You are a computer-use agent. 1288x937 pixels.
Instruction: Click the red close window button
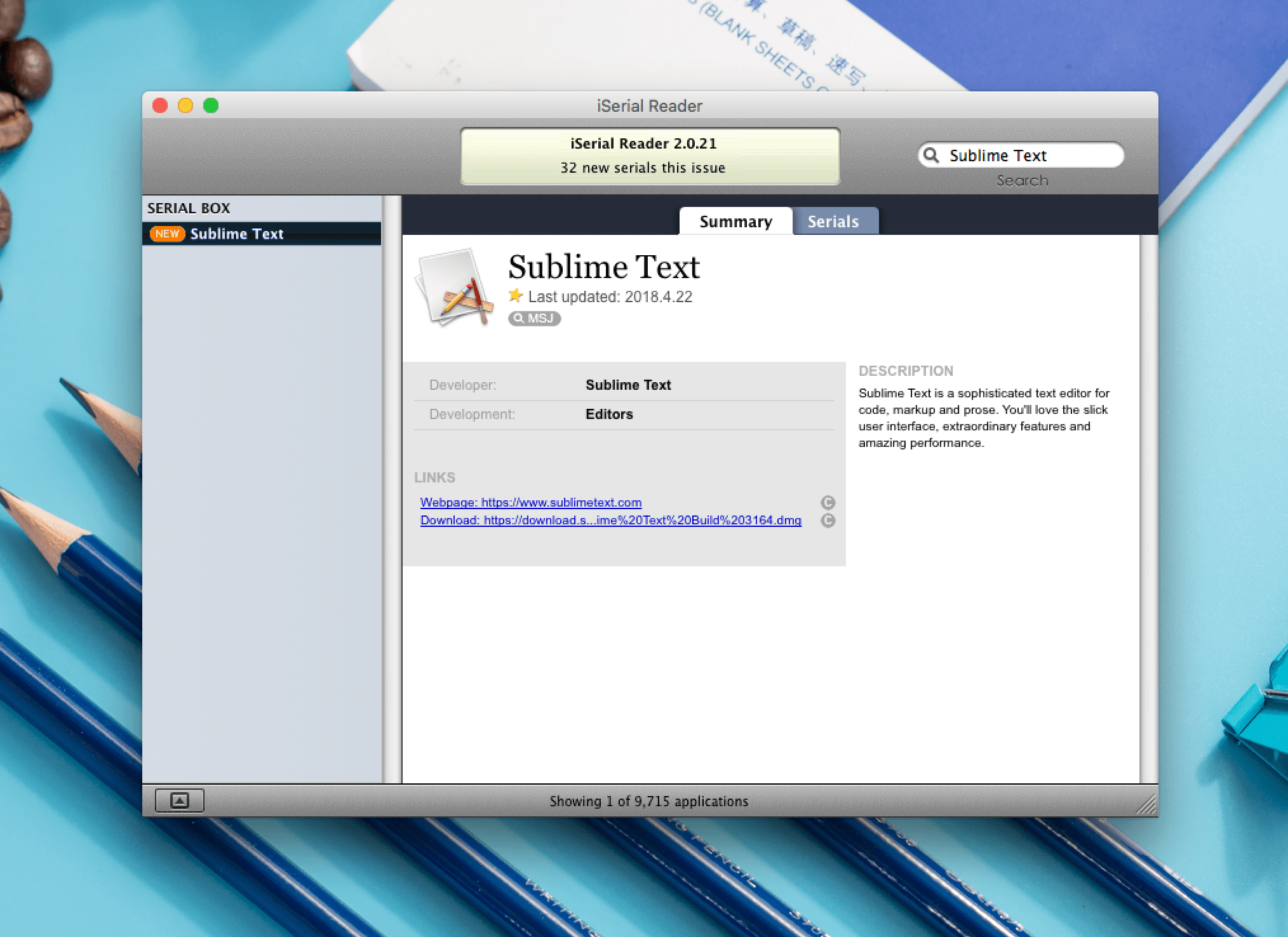(160, 105)
